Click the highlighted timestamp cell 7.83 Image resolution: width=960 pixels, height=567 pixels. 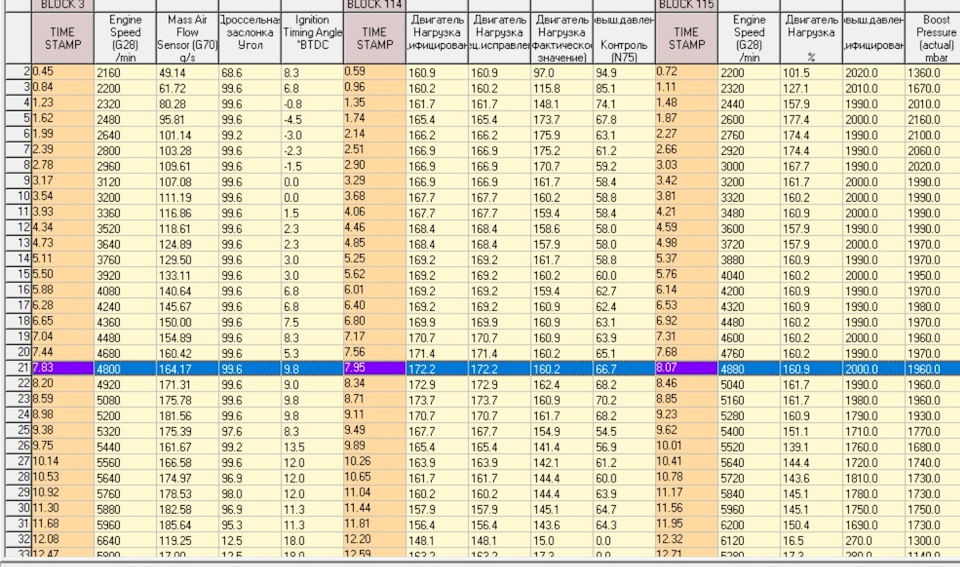click(x=62, y=369)
